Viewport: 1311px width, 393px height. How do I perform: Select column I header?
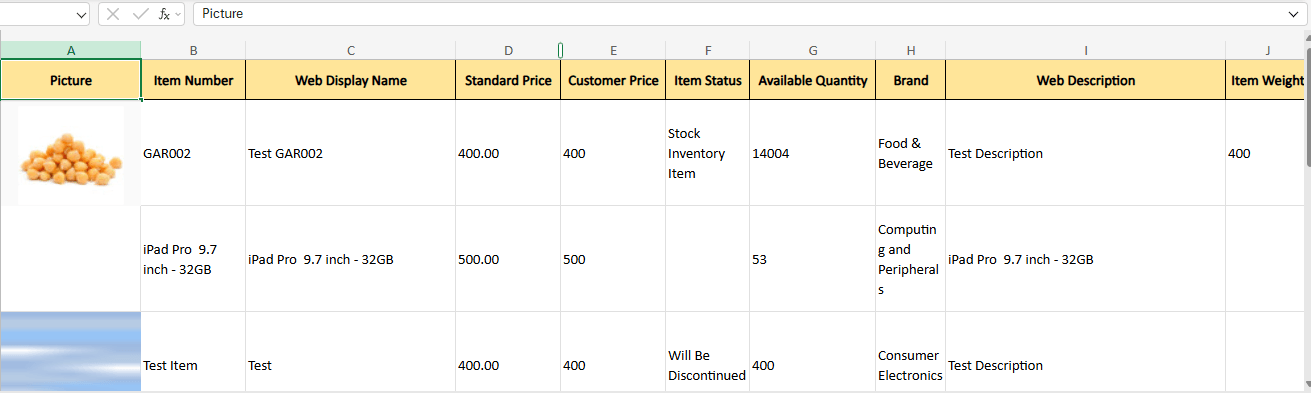coord(1085,50)
